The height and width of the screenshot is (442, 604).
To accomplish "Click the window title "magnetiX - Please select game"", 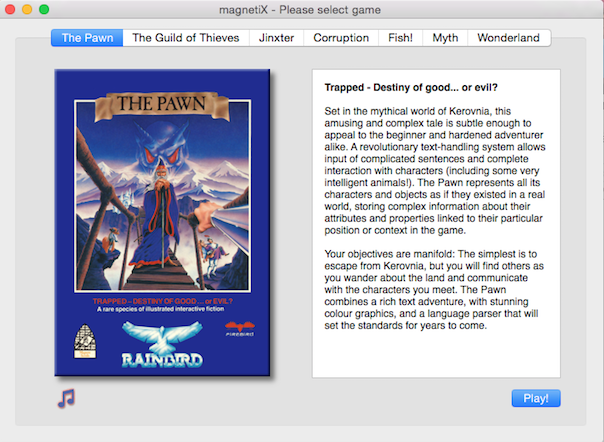I will [x=300, y=10].
